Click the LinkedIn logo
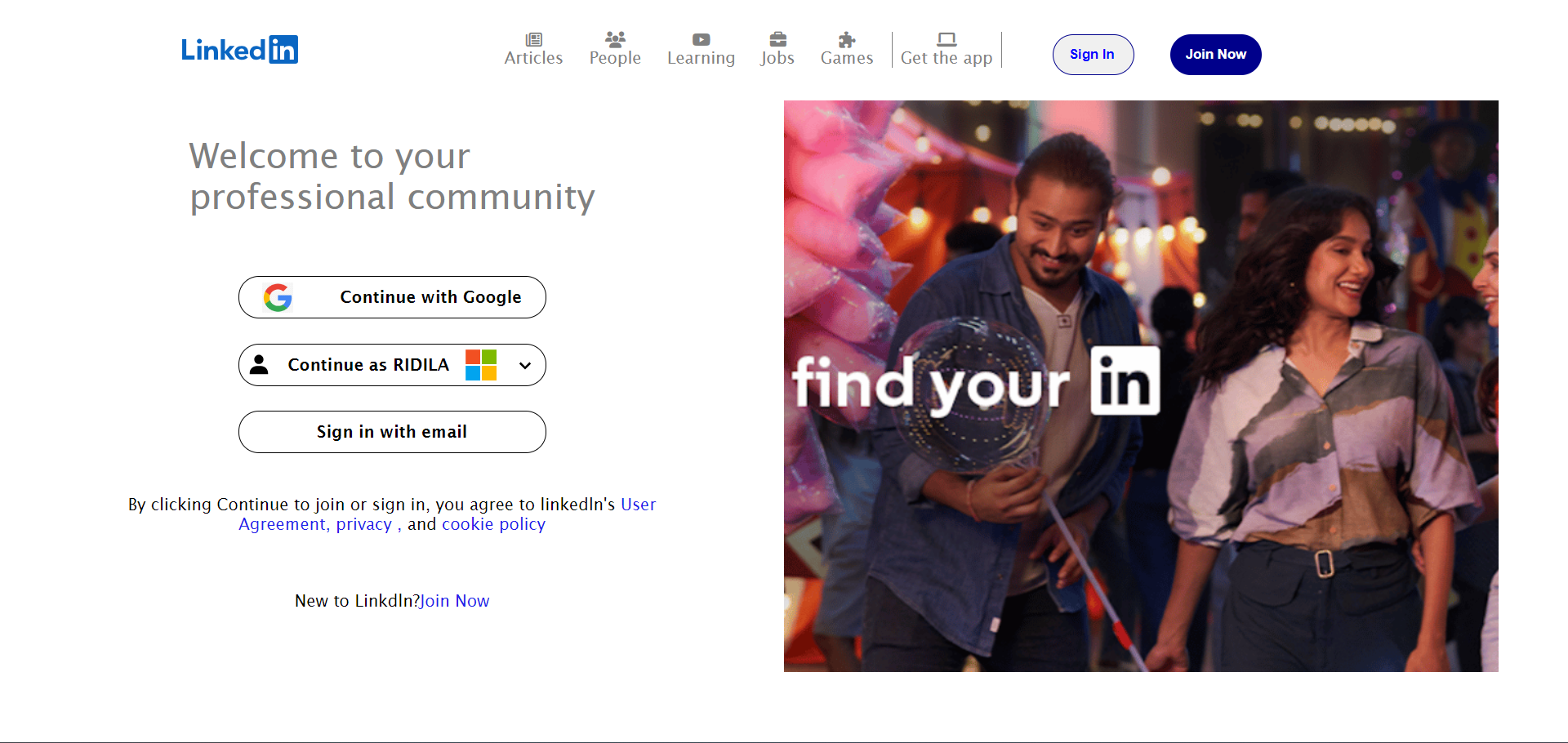 tap(239, 49)
